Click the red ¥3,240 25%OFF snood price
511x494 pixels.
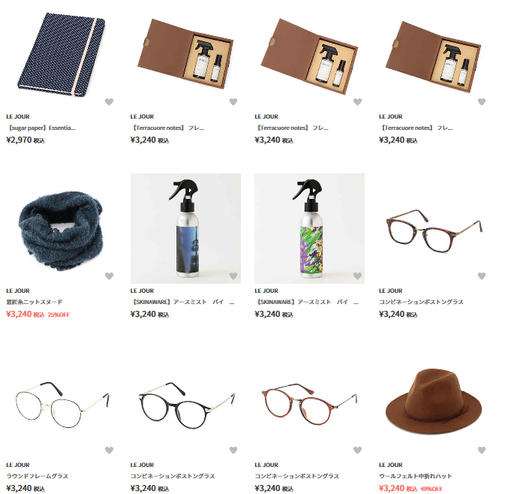point(38,314)
